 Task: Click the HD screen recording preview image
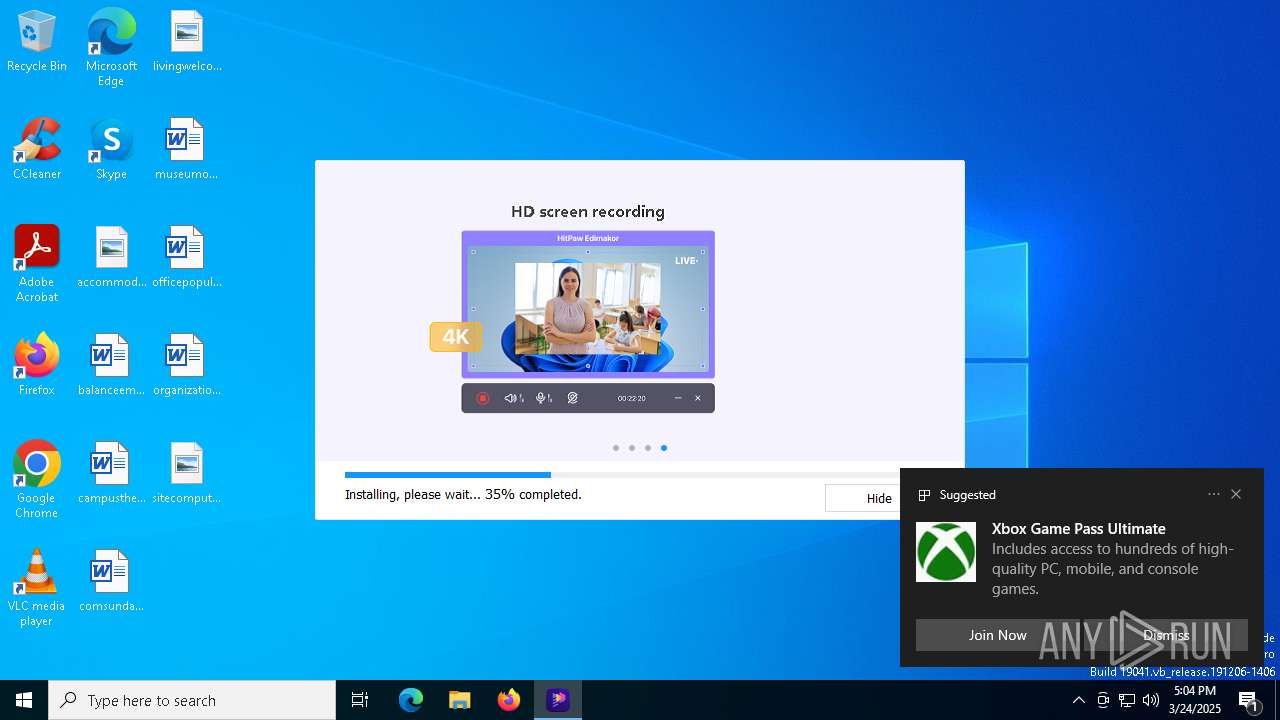pos(588,322)
